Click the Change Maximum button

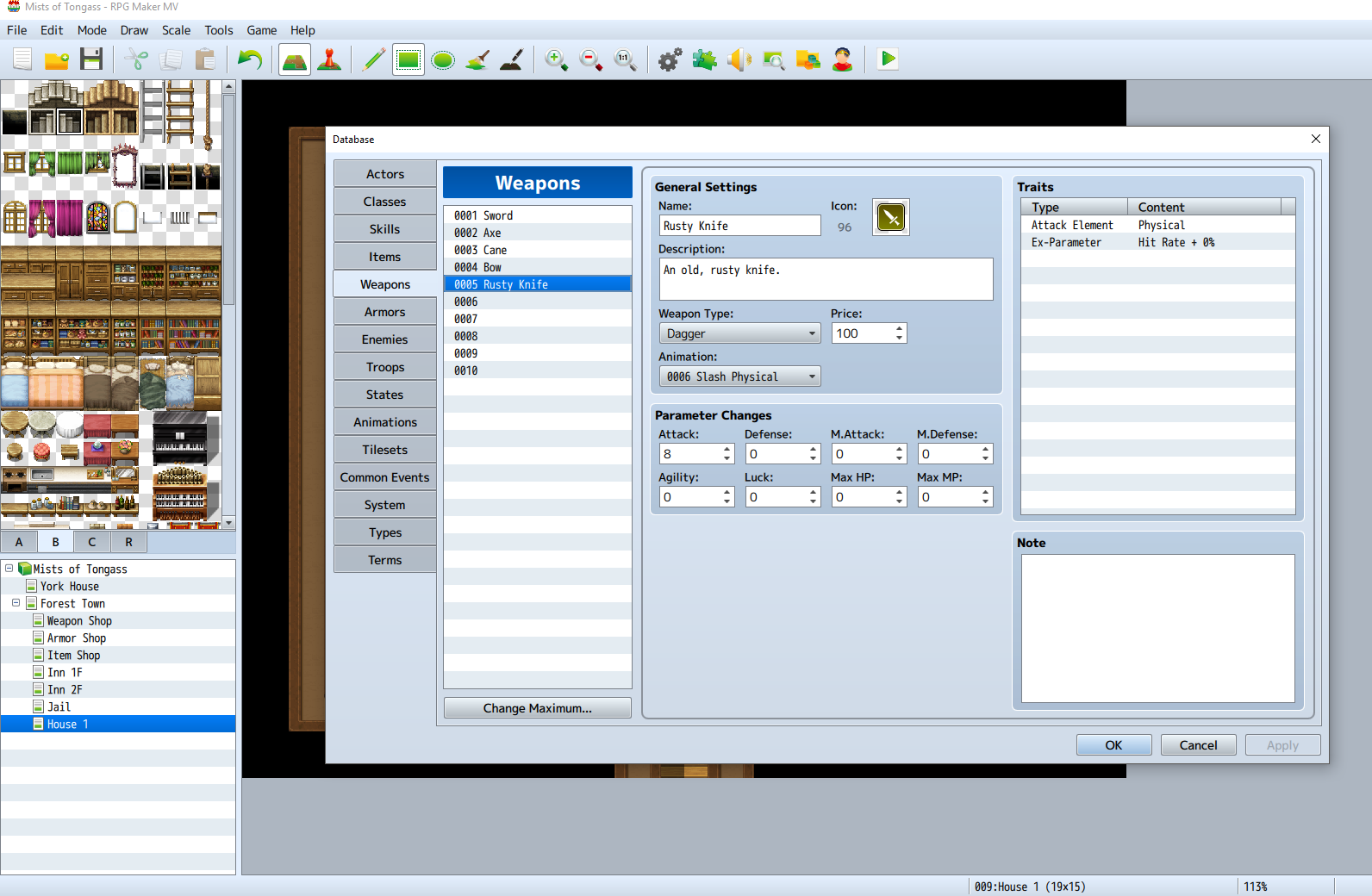coord(537,708)
